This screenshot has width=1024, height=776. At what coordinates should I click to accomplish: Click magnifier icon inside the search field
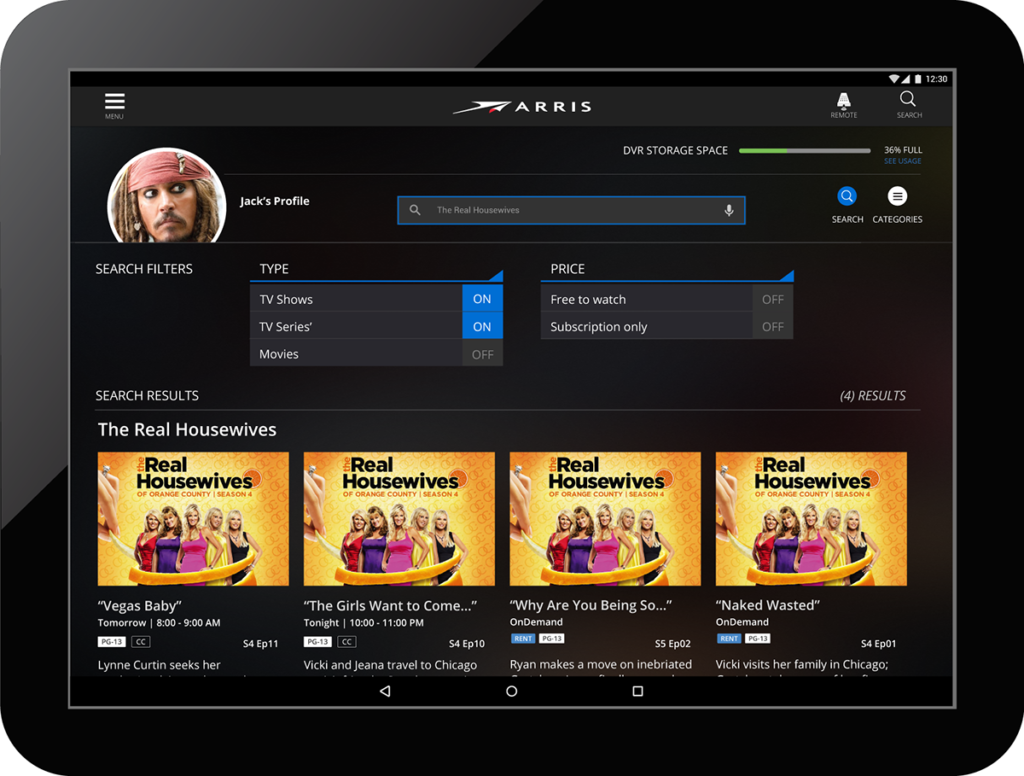tap(415, 210)
